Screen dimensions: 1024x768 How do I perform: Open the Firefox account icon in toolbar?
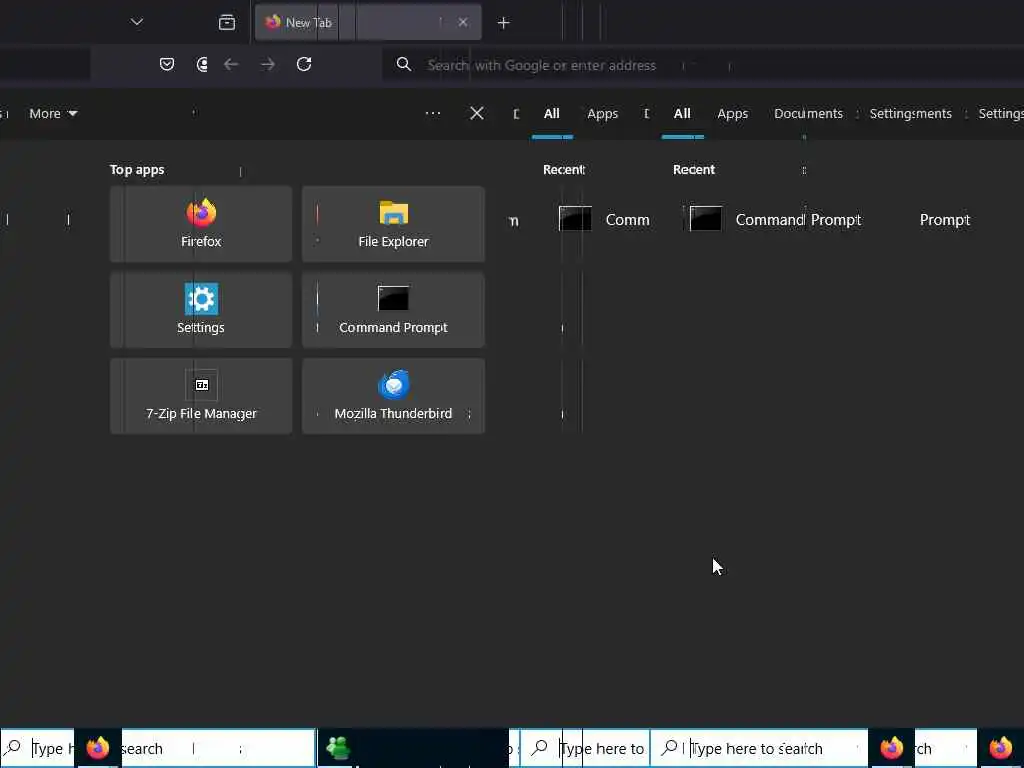pyautogui.click(x=202, y=64)
